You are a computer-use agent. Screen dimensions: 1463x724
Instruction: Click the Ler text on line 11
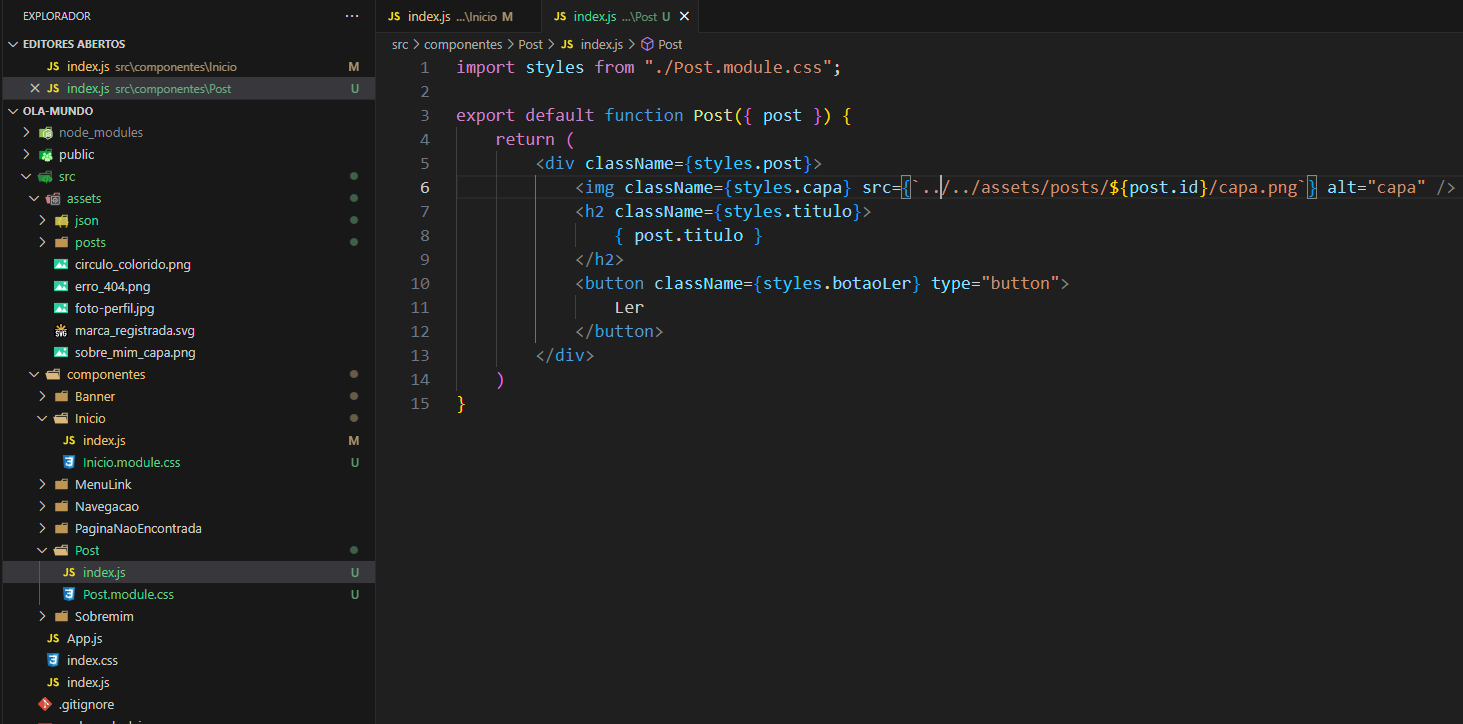(x=629, y=307)
